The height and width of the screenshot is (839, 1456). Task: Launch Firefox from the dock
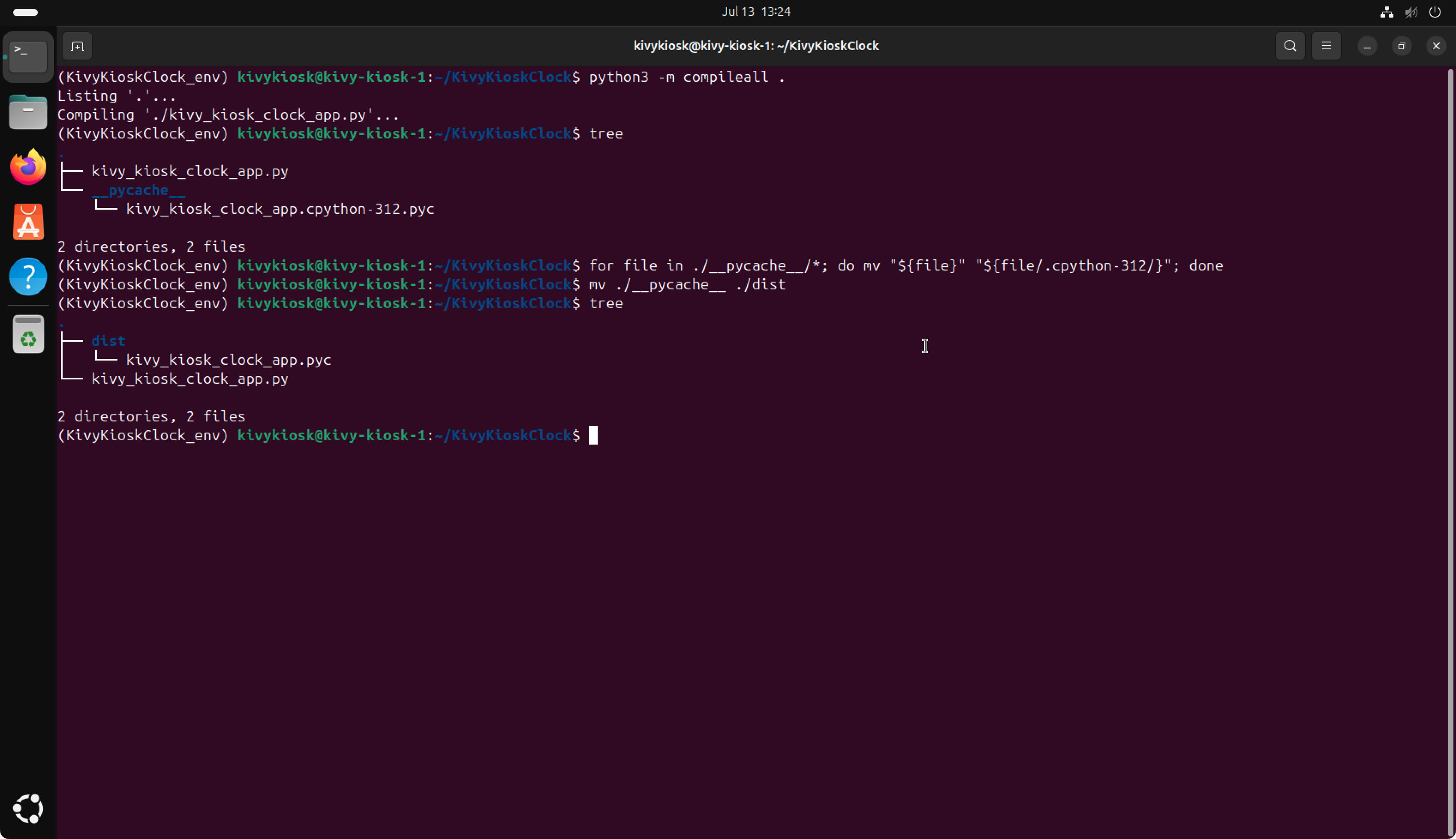coord(28,167)
